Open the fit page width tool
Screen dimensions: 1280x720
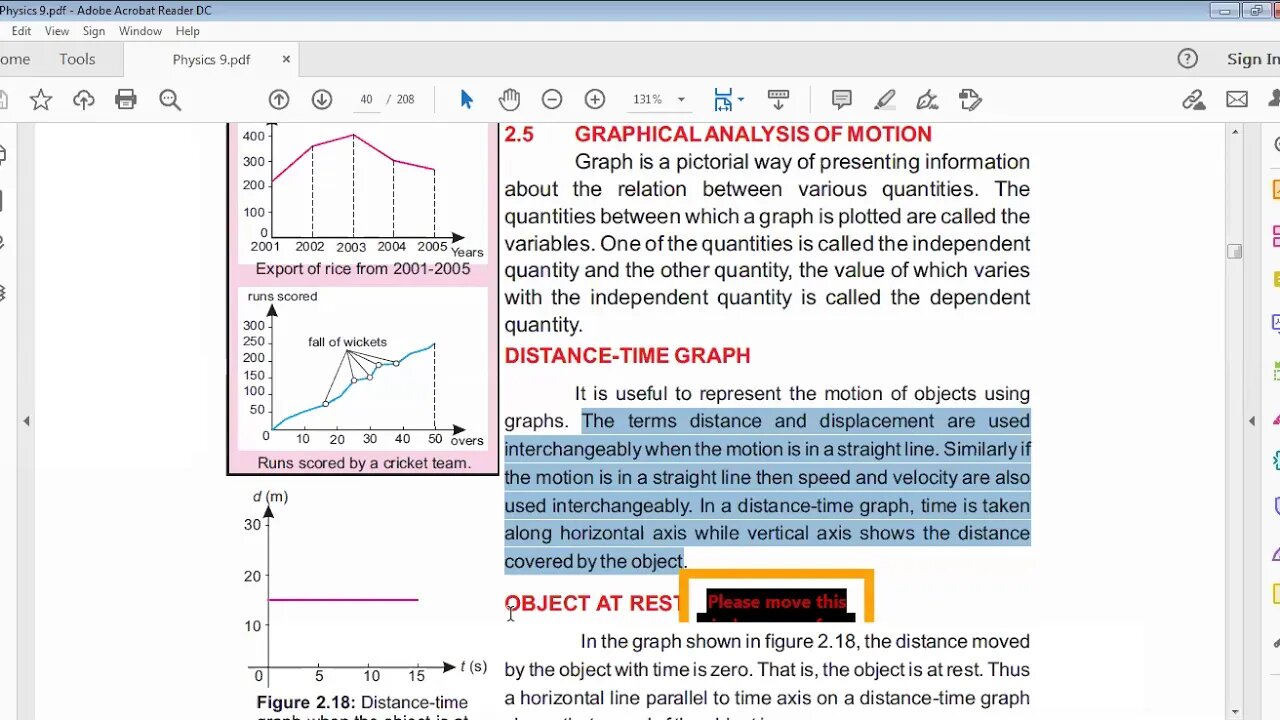coord(723,99)
